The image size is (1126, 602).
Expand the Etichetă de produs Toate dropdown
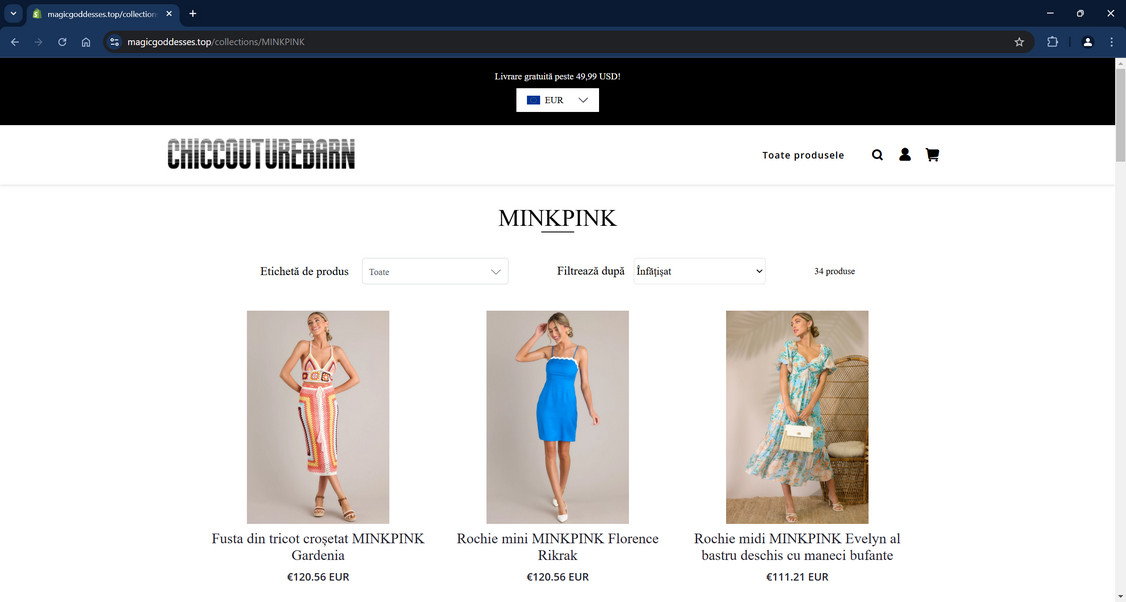click(435, 272)
